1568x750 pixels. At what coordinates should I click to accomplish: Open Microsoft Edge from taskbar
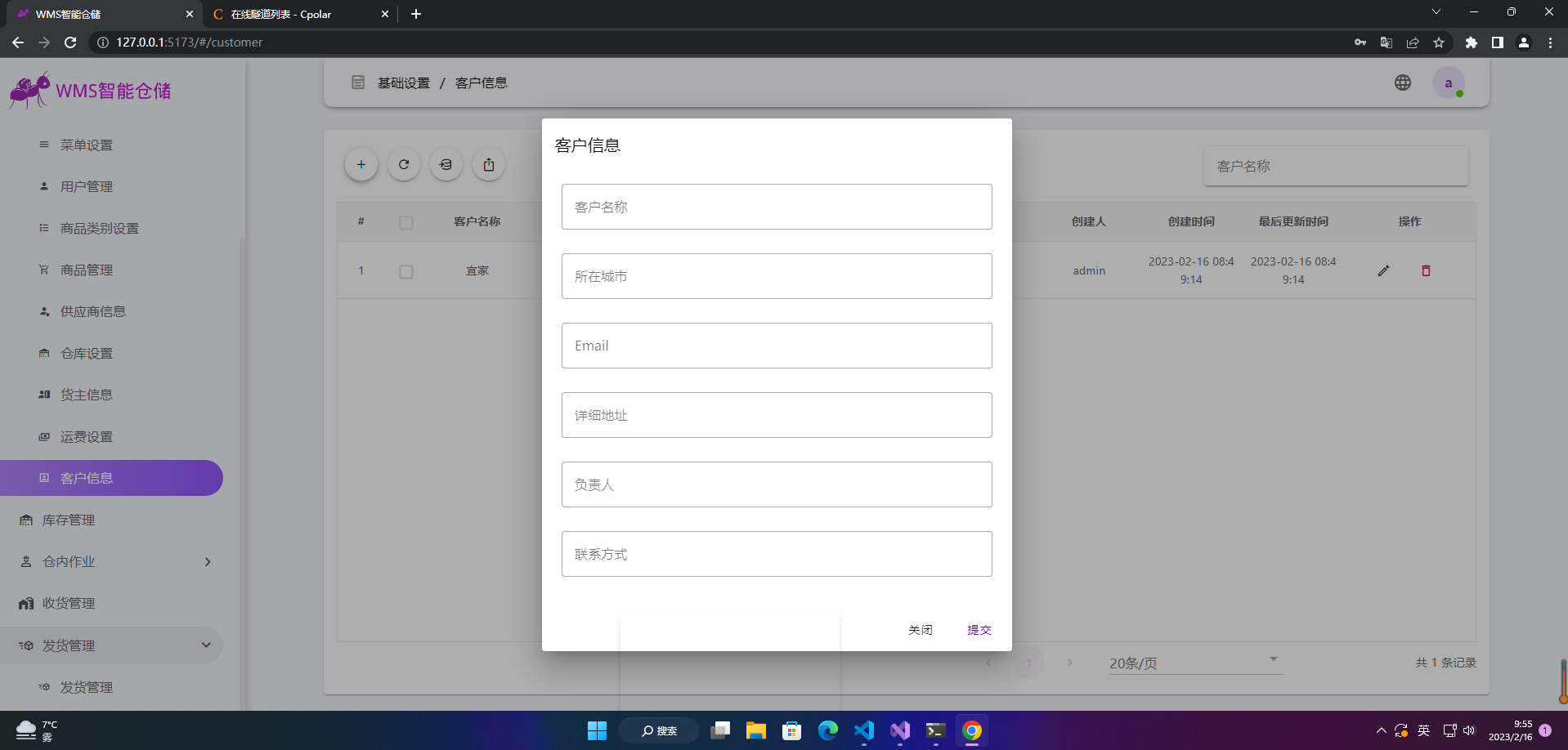tap(828, 730)
